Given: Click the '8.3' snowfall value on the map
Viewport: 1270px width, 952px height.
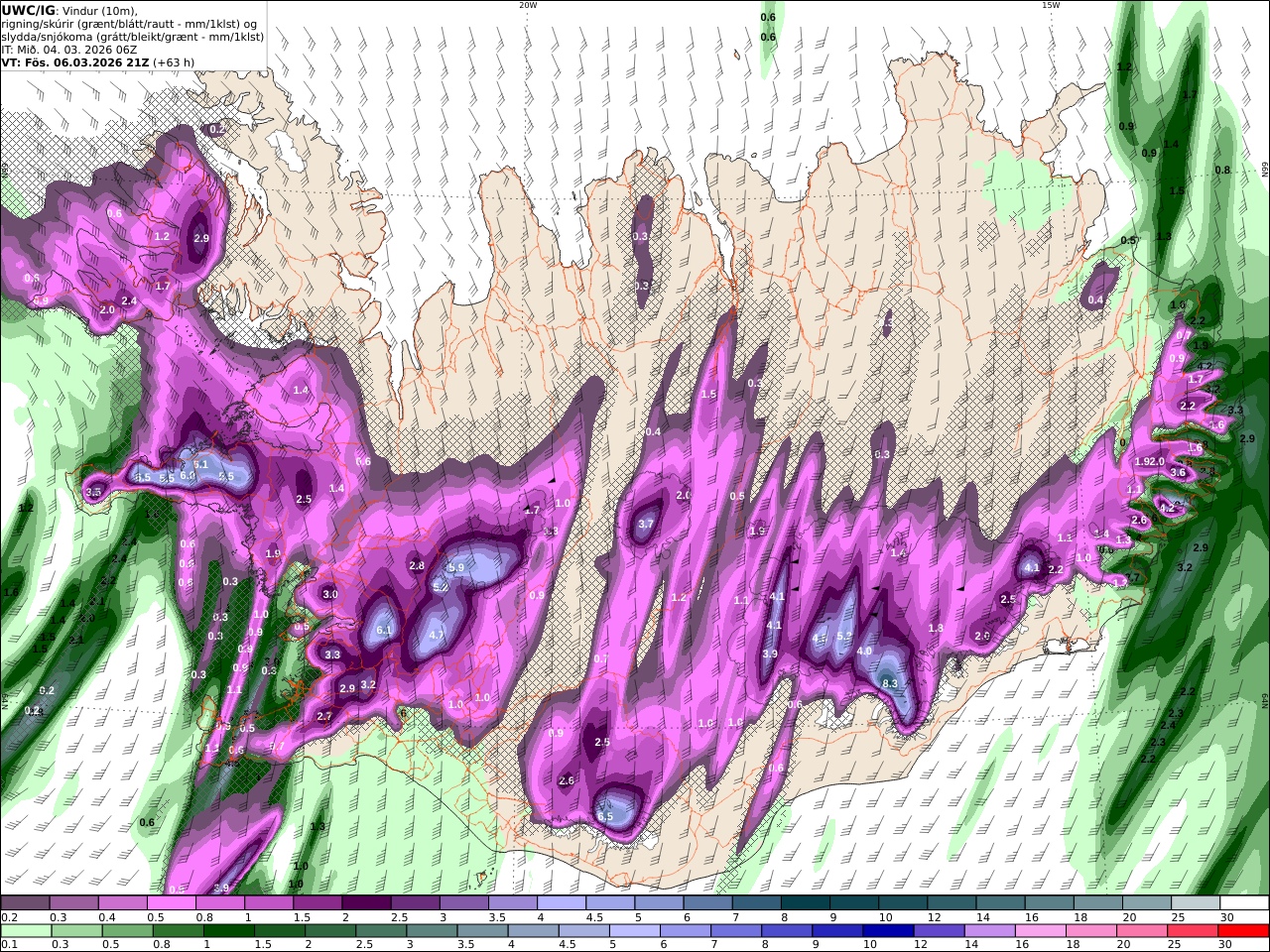Looking at the screenshot, I should 890,683.
